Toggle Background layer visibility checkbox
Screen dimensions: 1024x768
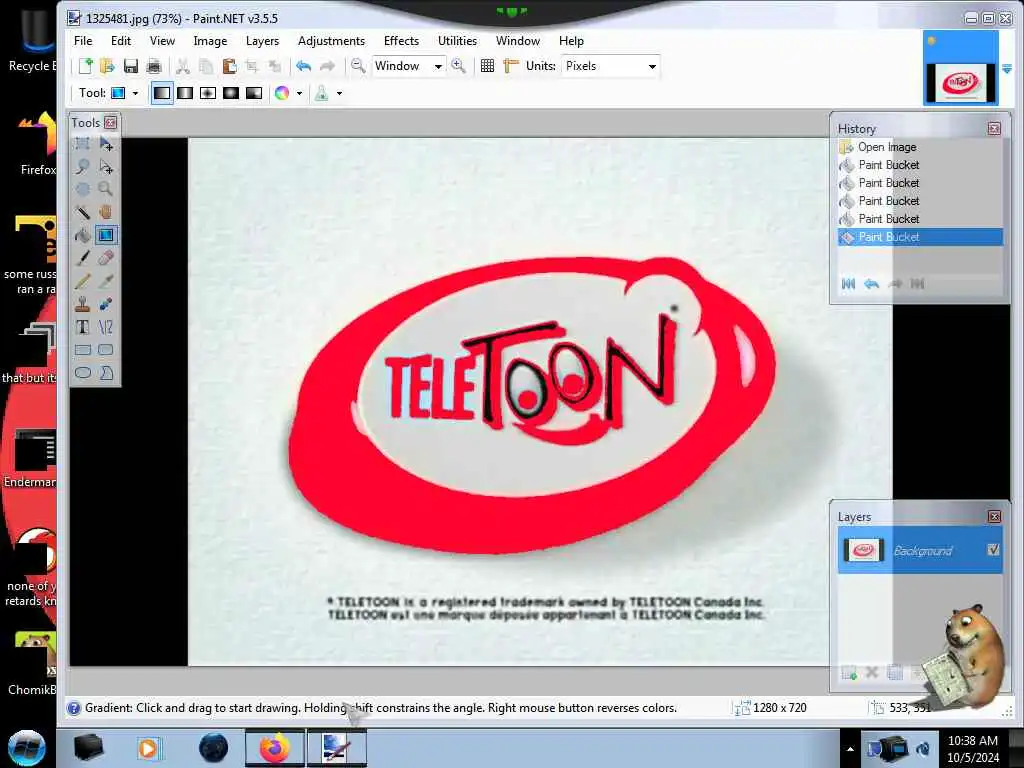click(993, 550)
